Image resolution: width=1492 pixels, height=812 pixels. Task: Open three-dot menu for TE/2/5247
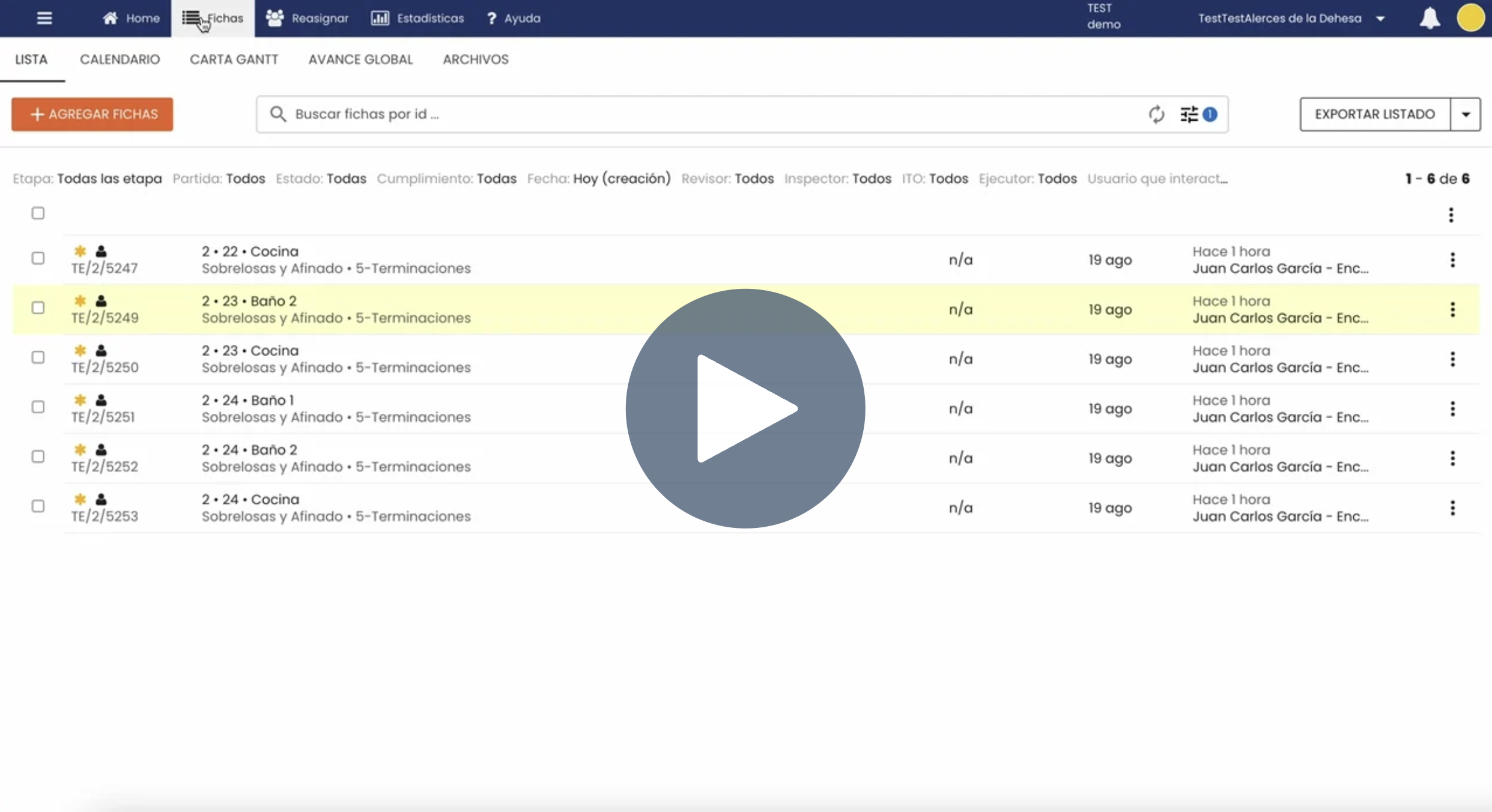[x=1452, y=260]
